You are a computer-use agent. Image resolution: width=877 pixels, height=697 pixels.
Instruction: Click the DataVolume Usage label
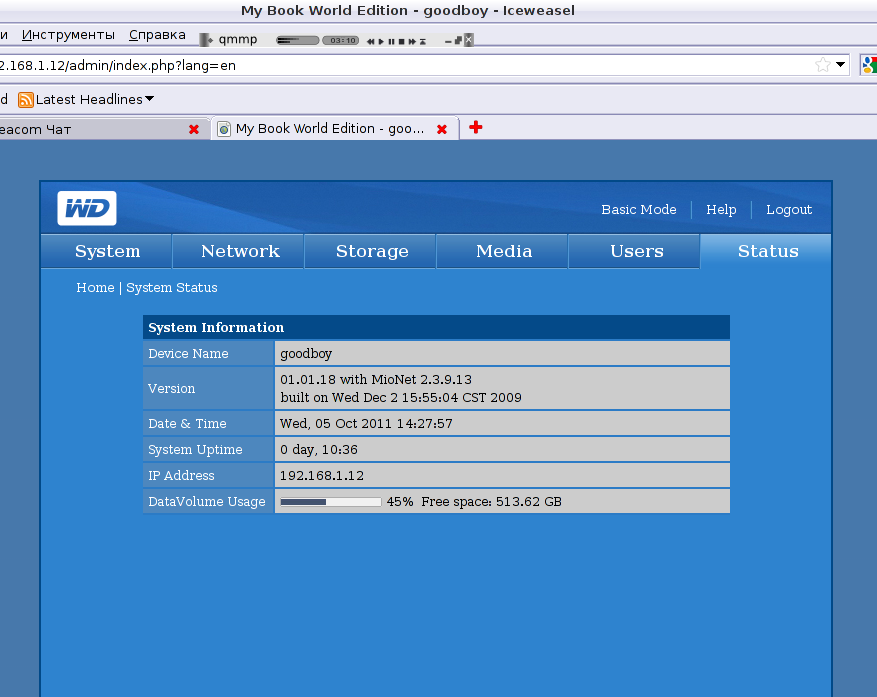point(206,502)
